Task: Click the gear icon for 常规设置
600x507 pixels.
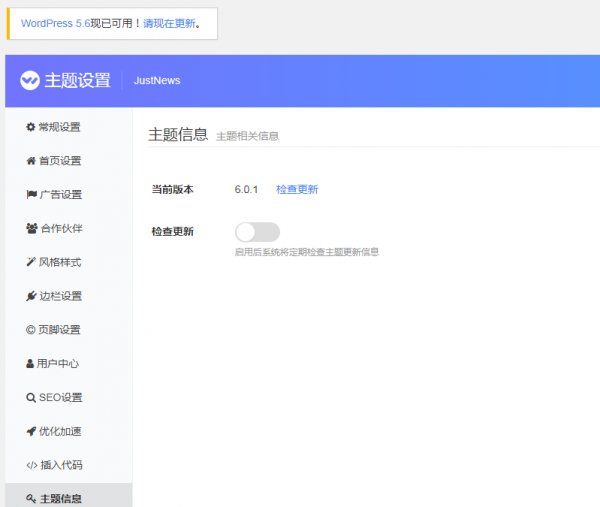Action: [x=30, y=127]
